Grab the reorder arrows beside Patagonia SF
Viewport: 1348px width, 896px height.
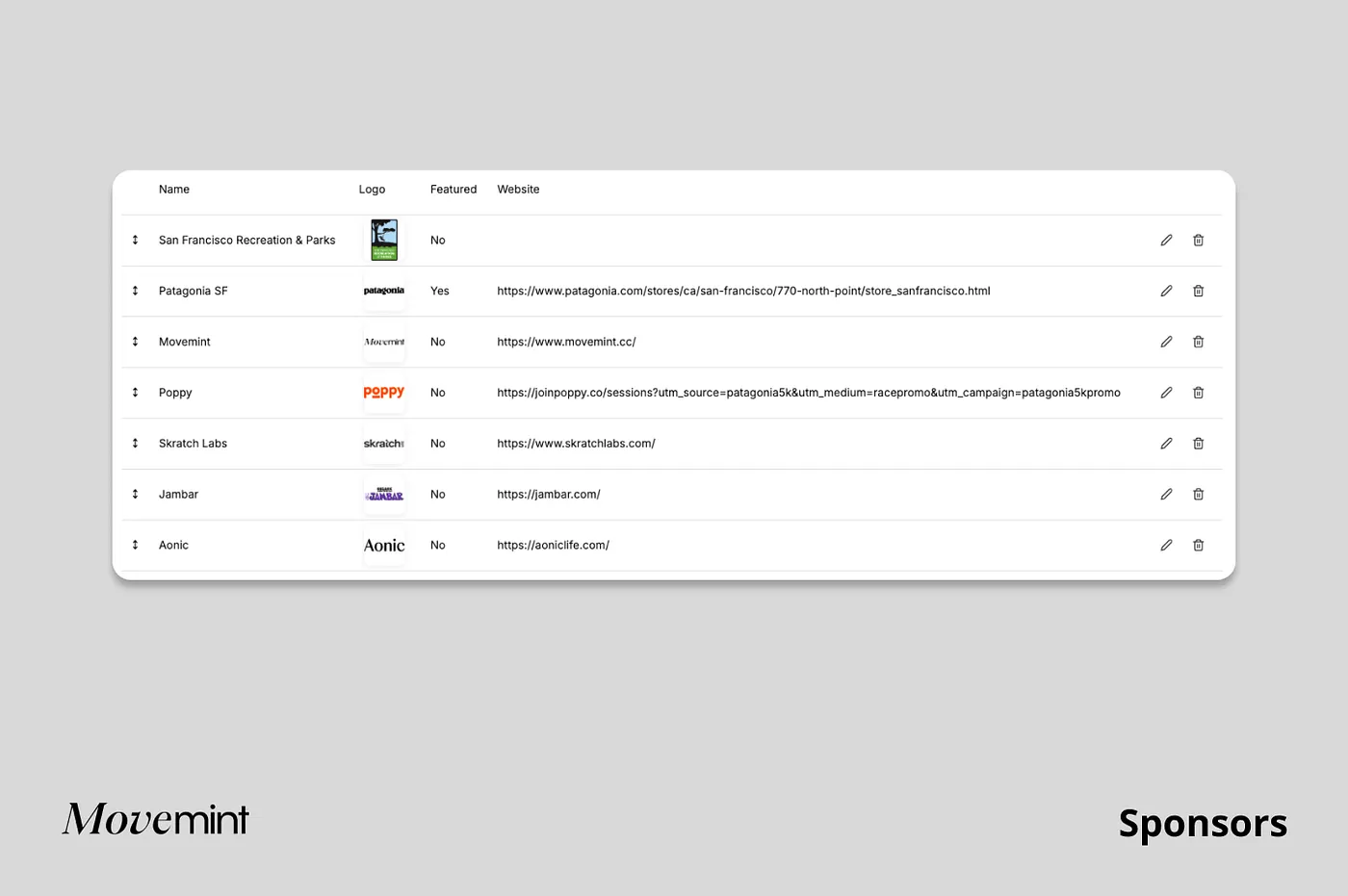[x=135, y=291]
